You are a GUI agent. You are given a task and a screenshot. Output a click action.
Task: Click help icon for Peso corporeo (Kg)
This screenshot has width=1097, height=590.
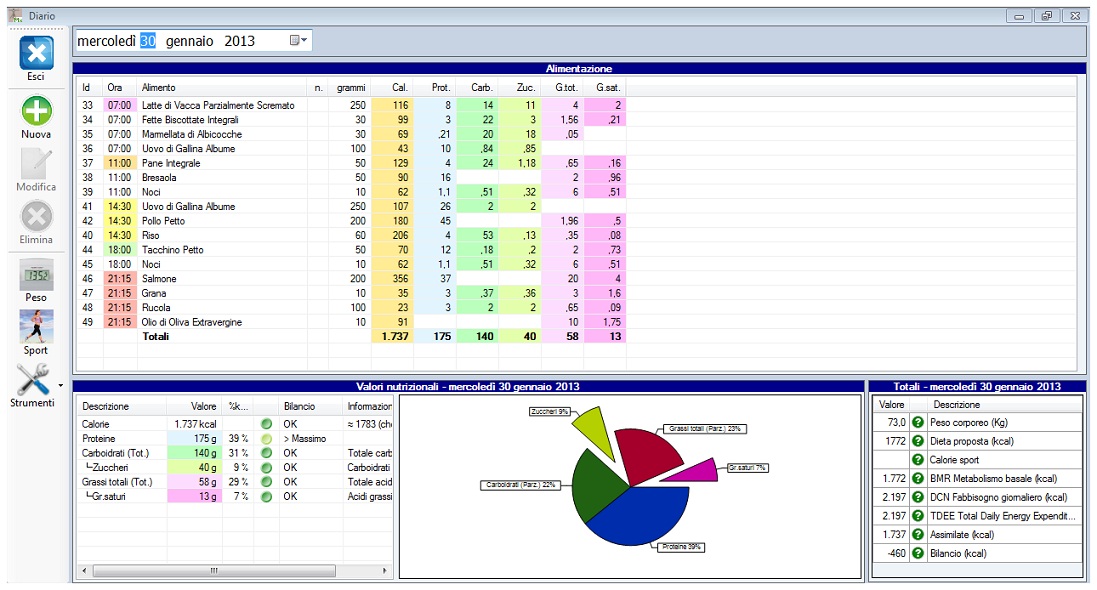[x=917, y=422]
